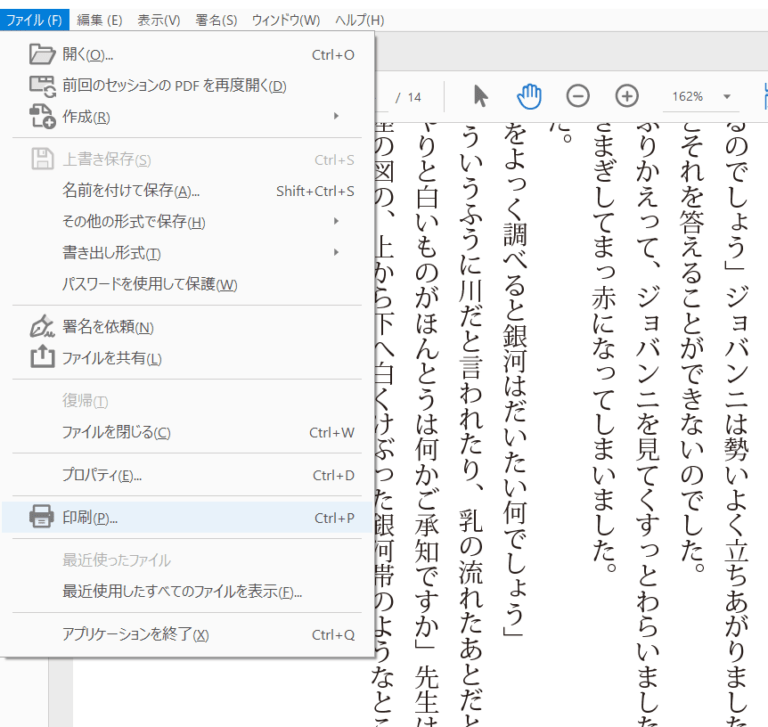Click the zoom in plus icon

click(x=627, y=96)
